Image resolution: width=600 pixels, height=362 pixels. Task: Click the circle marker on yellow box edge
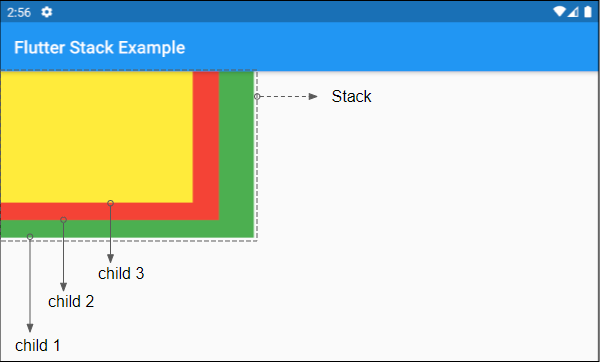110,203
